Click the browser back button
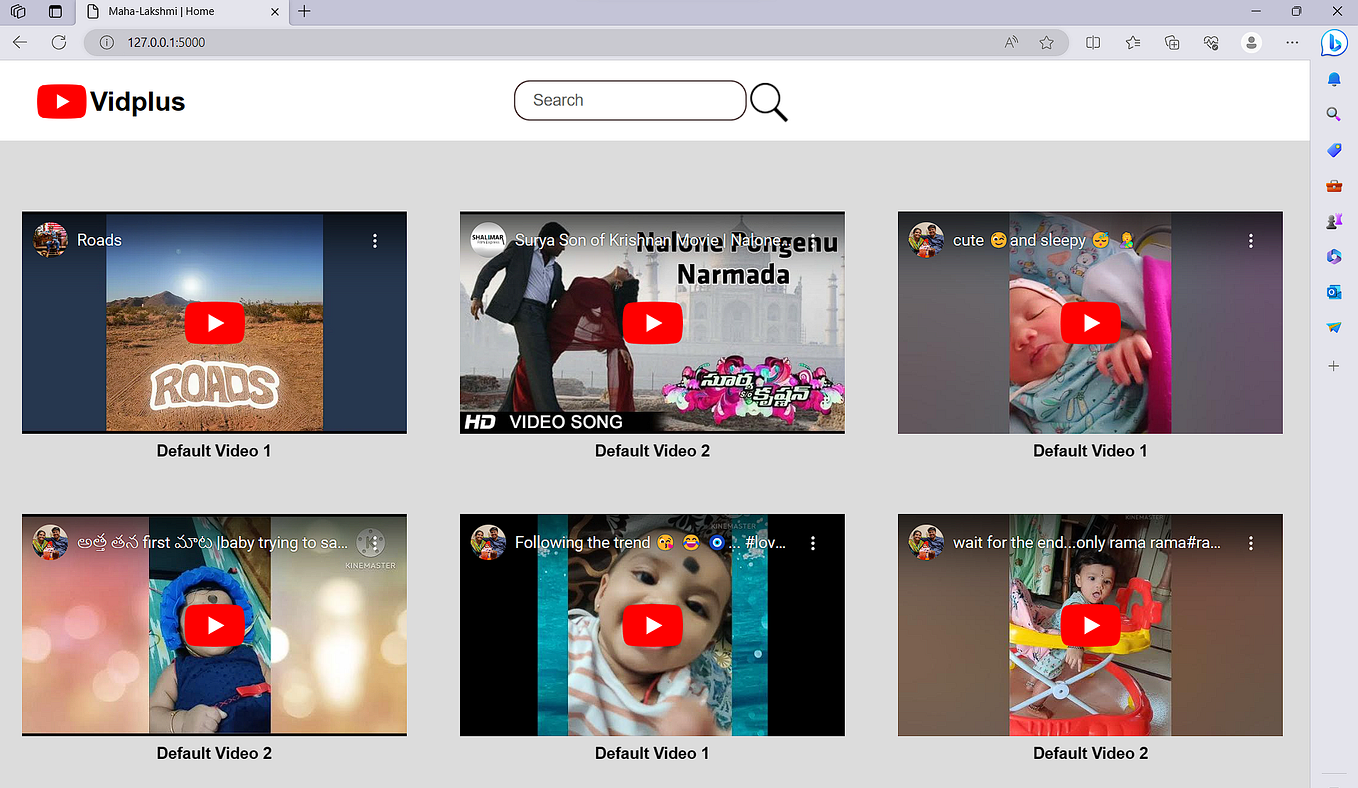This screenshot has width=1358, height=788. tap(20, 43)
